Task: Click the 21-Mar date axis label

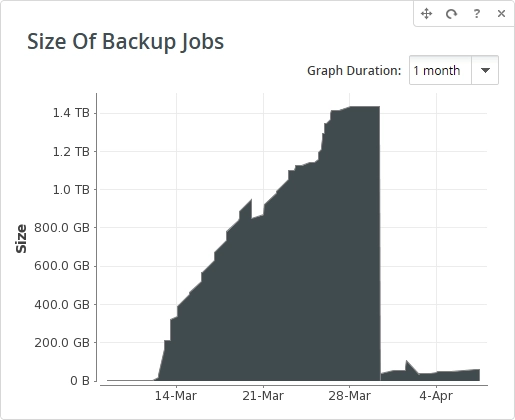Action: [x=263, y=396]
